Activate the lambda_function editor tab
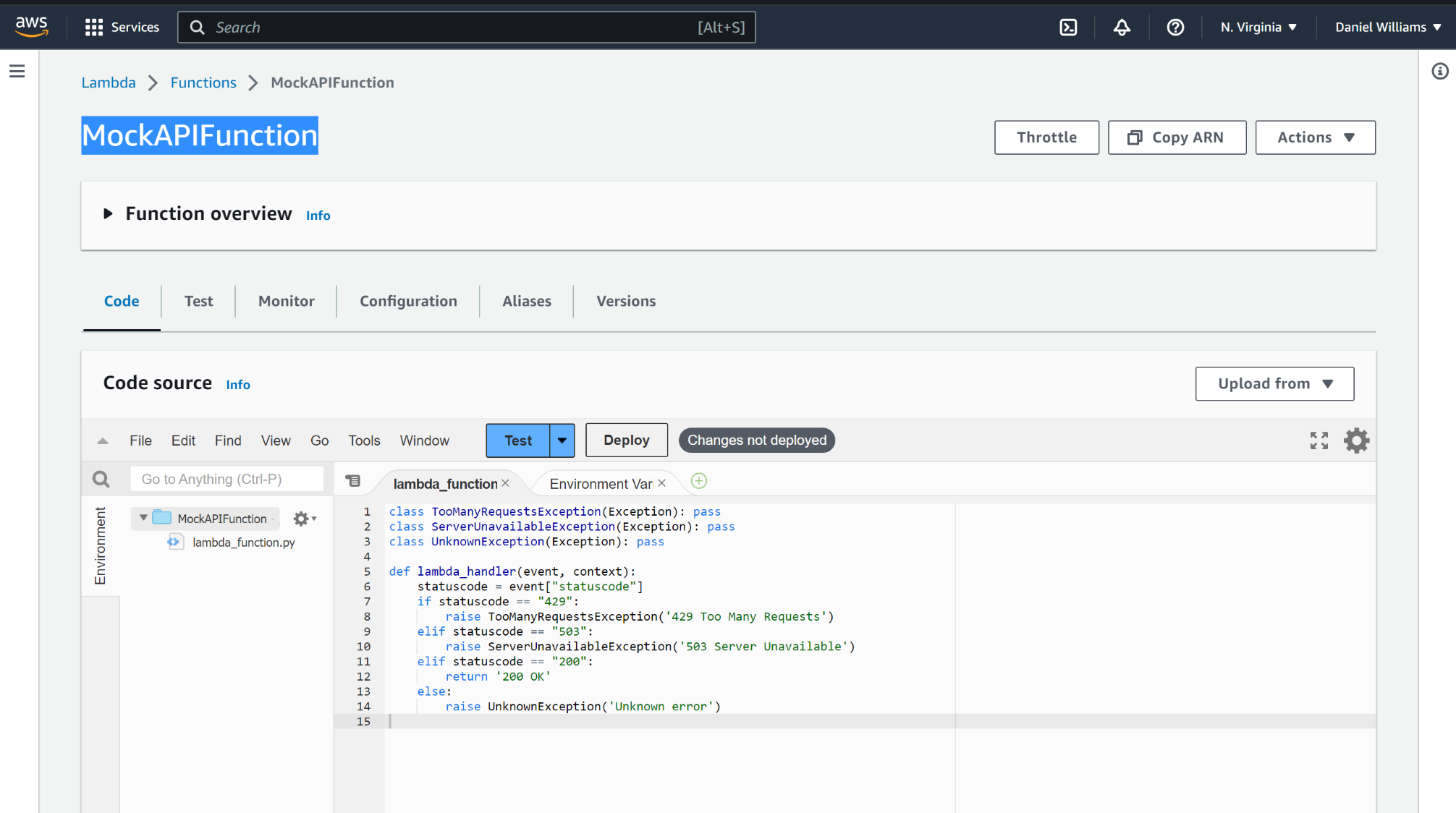 pos(445,483)
